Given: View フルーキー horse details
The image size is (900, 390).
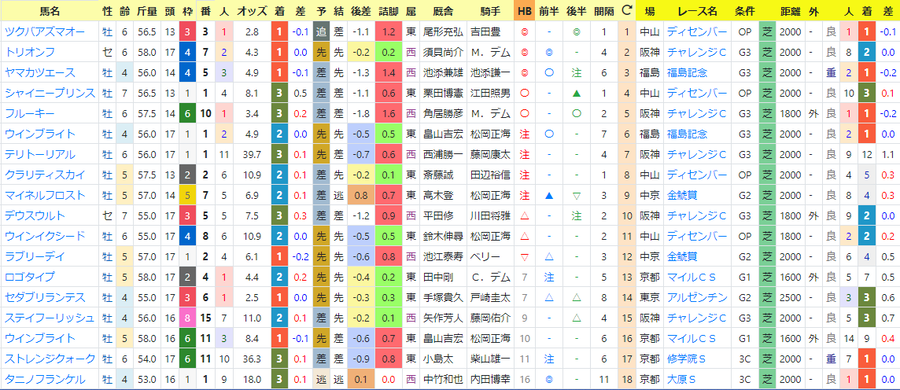Looking at the screenshot, I should (x=30, y=113).
